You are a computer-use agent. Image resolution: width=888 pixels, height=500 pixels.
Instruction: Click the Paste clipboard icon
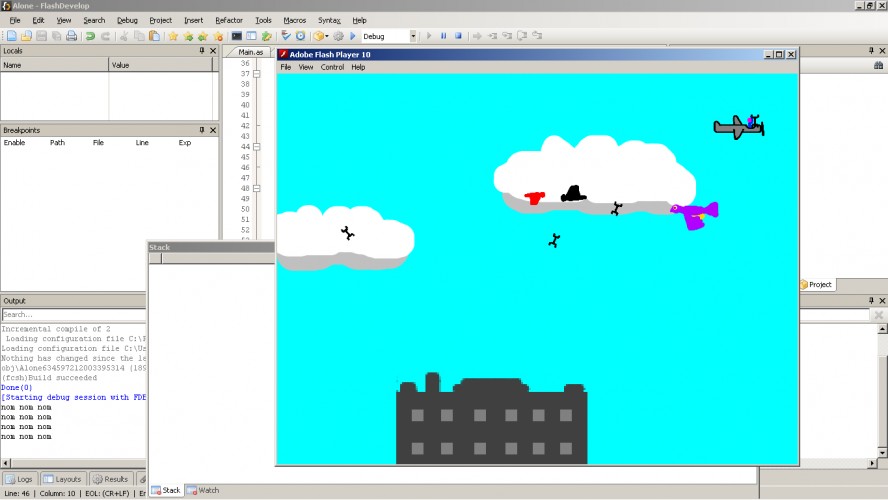point(154,36)
